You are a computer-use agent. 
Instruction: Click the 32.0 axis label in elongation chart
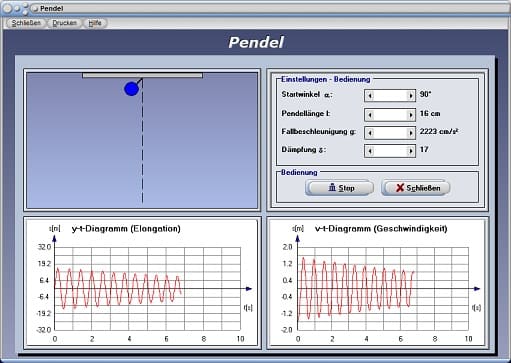pos(44,247)
